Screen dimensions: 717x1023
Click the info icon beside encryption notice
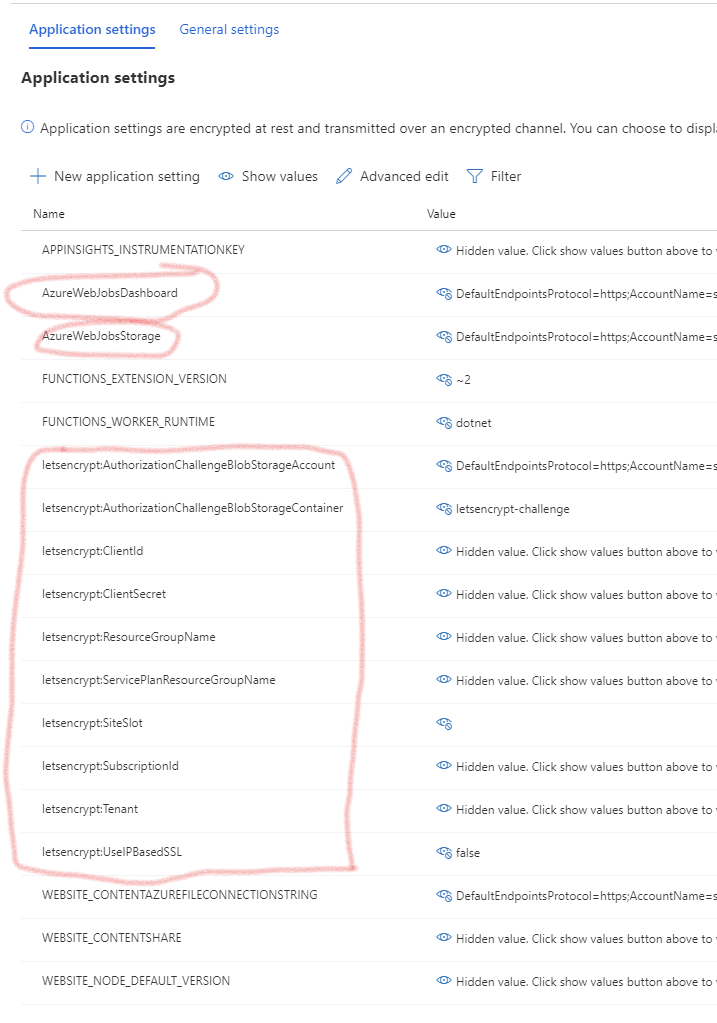pyautogui.click(x=28, y=128)
